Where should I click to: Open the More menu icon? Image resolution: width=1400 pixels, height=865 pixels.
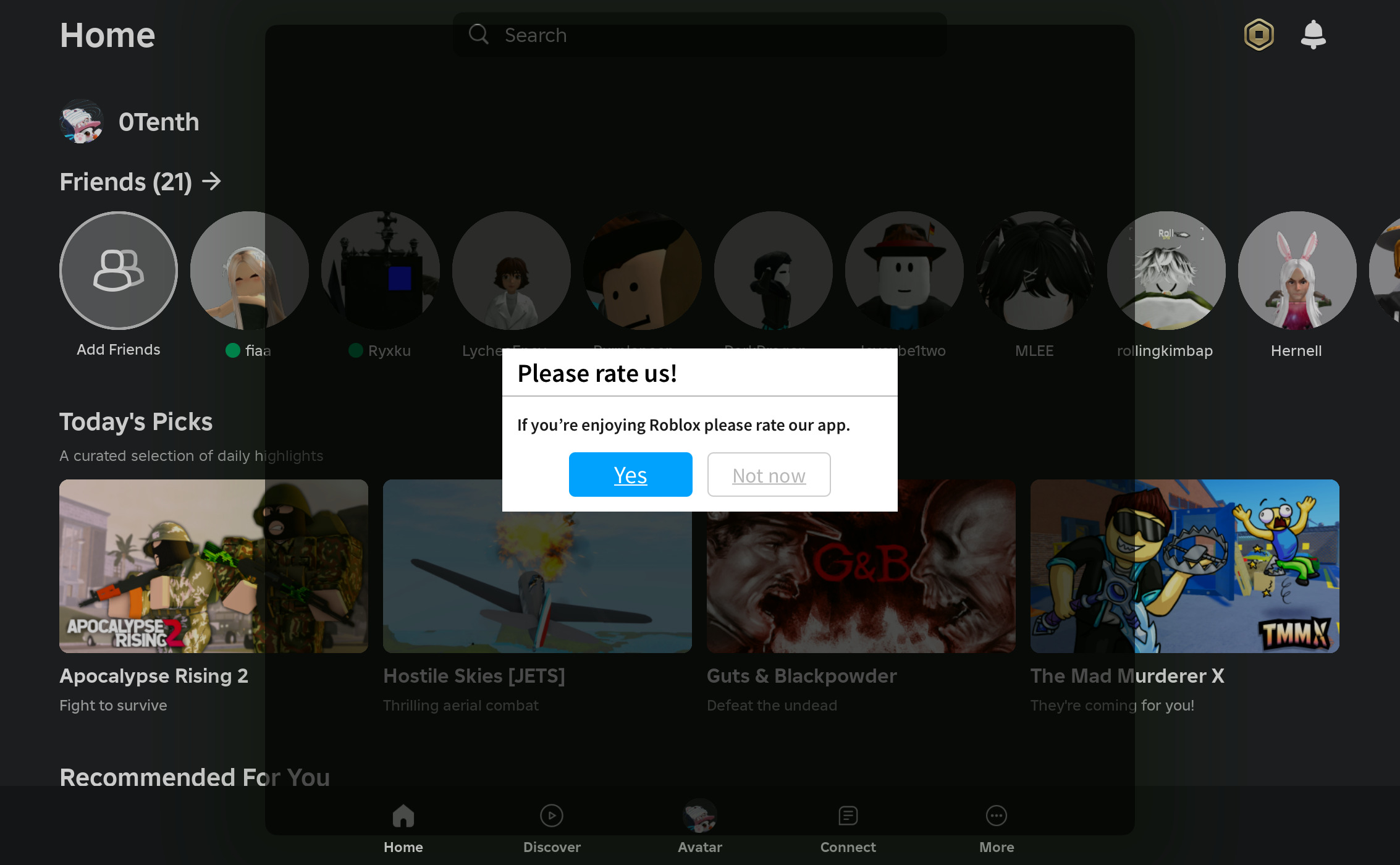(996, 817)
